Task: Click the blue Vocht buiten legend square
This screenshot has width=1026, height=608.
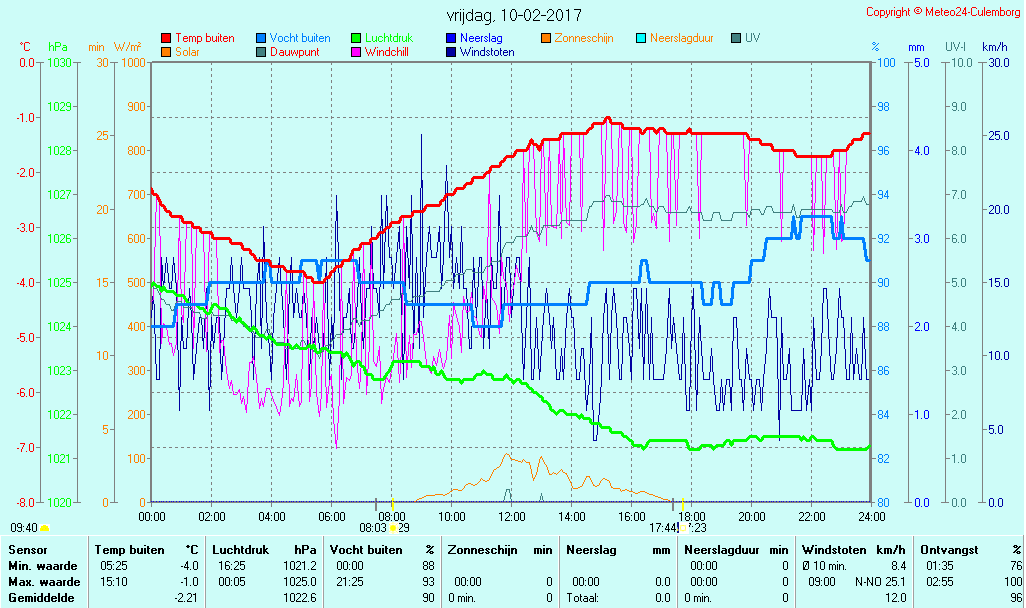Action: (261, 38)
